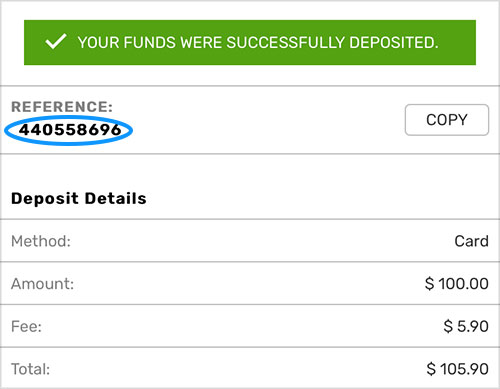Click the Deposit Details heading
This screenshot has height=389, width=500.
[x=79, y=198]
